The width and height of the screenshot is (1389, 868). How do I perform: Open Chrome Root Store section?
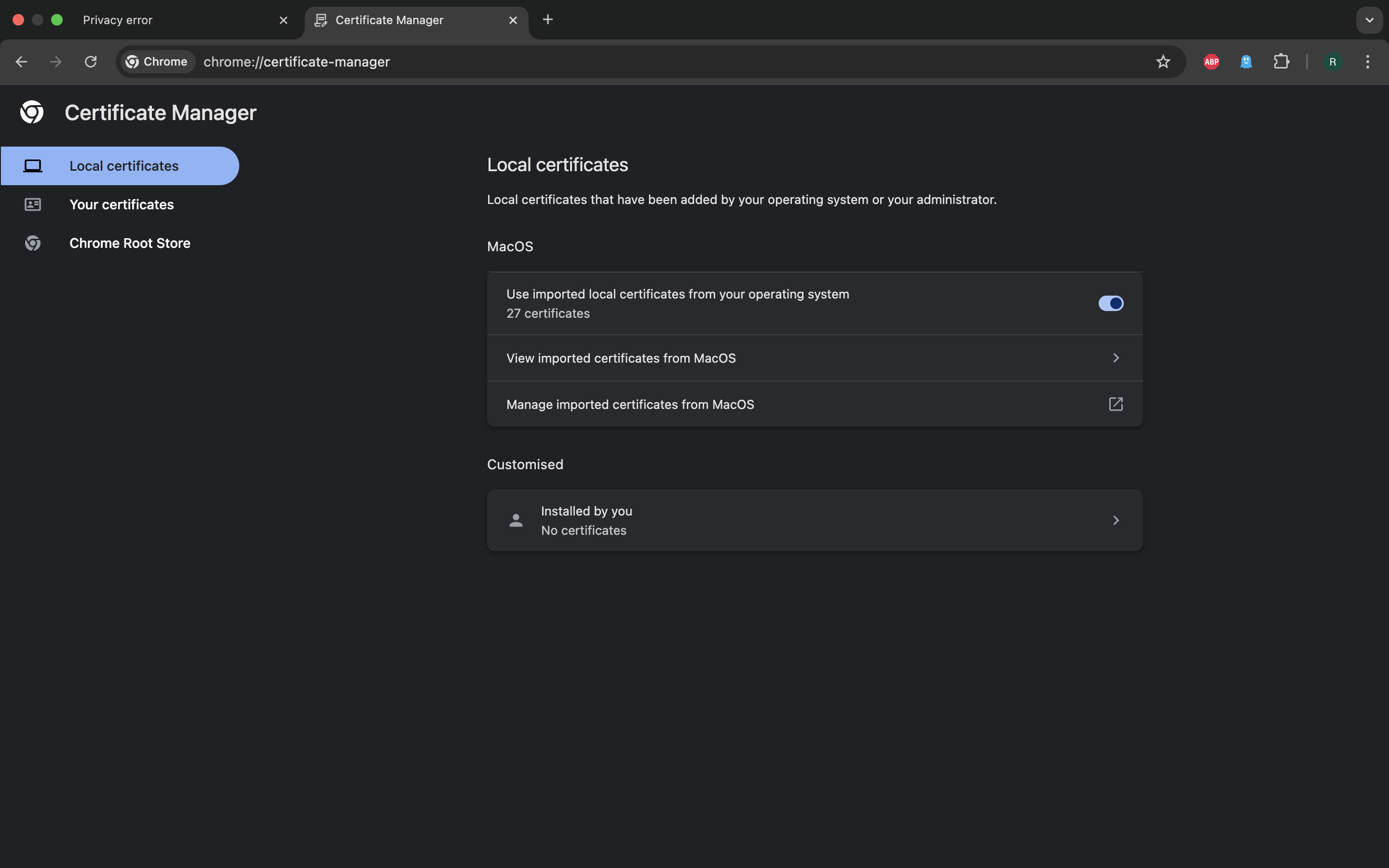130,243
